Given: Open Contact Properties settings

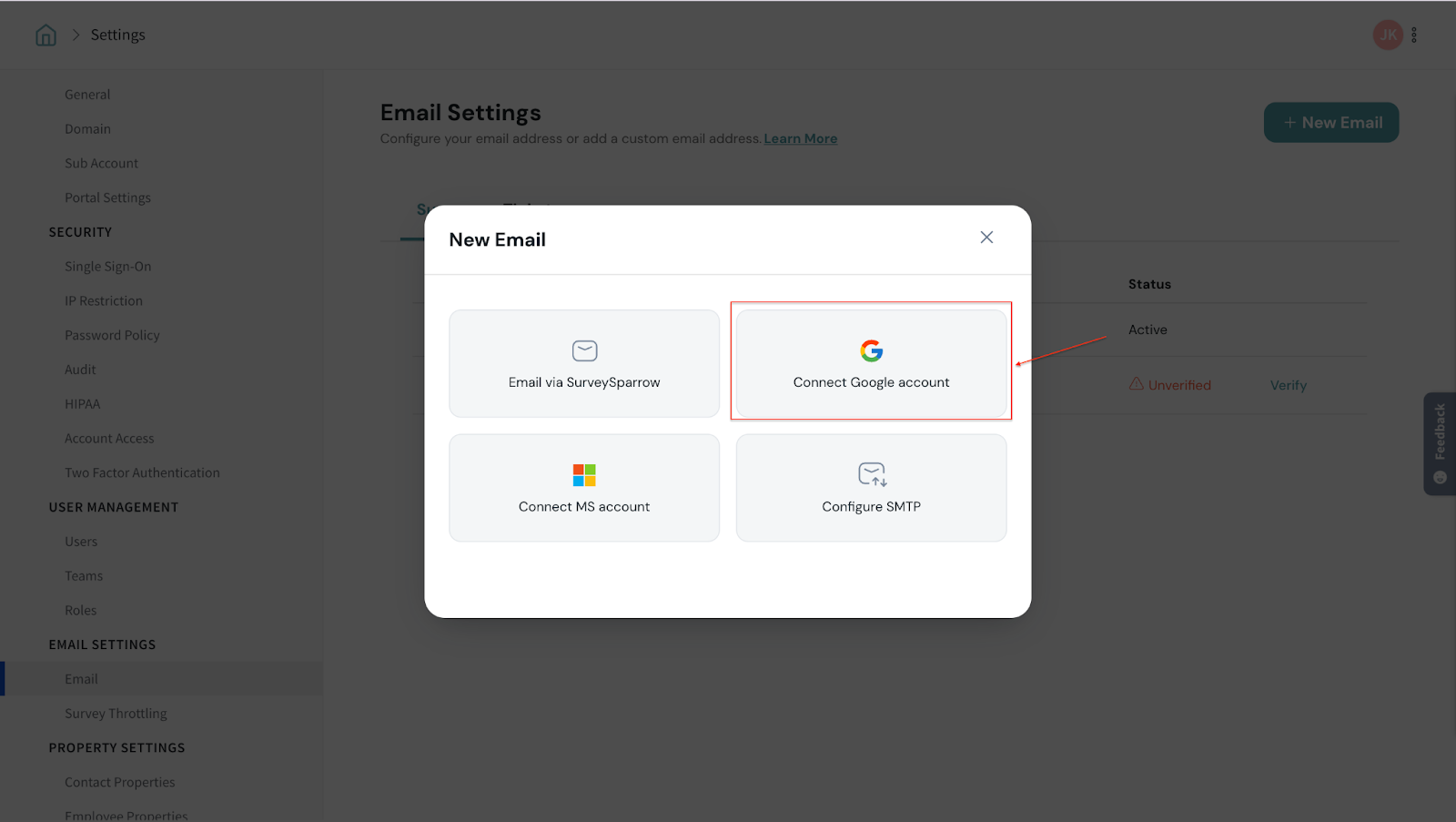Looking at the screenshot, I should tap(119, 782).
